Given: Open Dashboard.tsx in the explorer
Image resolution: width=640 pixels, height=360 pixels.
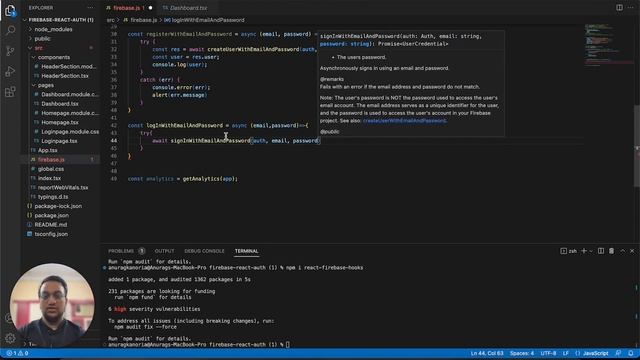Looking at the screenshot, I should [x=60, y=104].
